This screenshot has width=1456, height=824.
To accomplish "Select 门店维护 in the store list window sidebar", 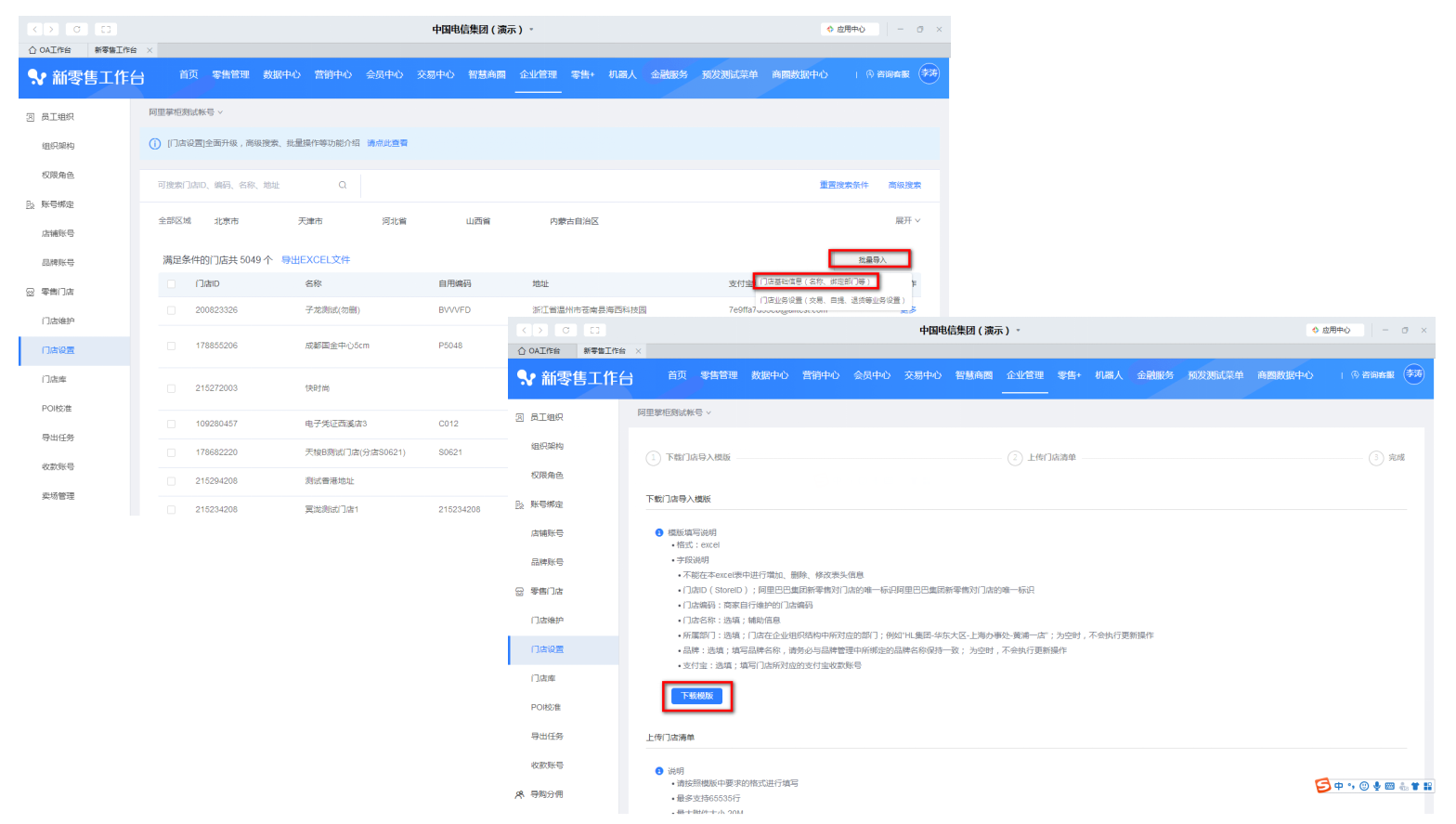I will (58, 321).
